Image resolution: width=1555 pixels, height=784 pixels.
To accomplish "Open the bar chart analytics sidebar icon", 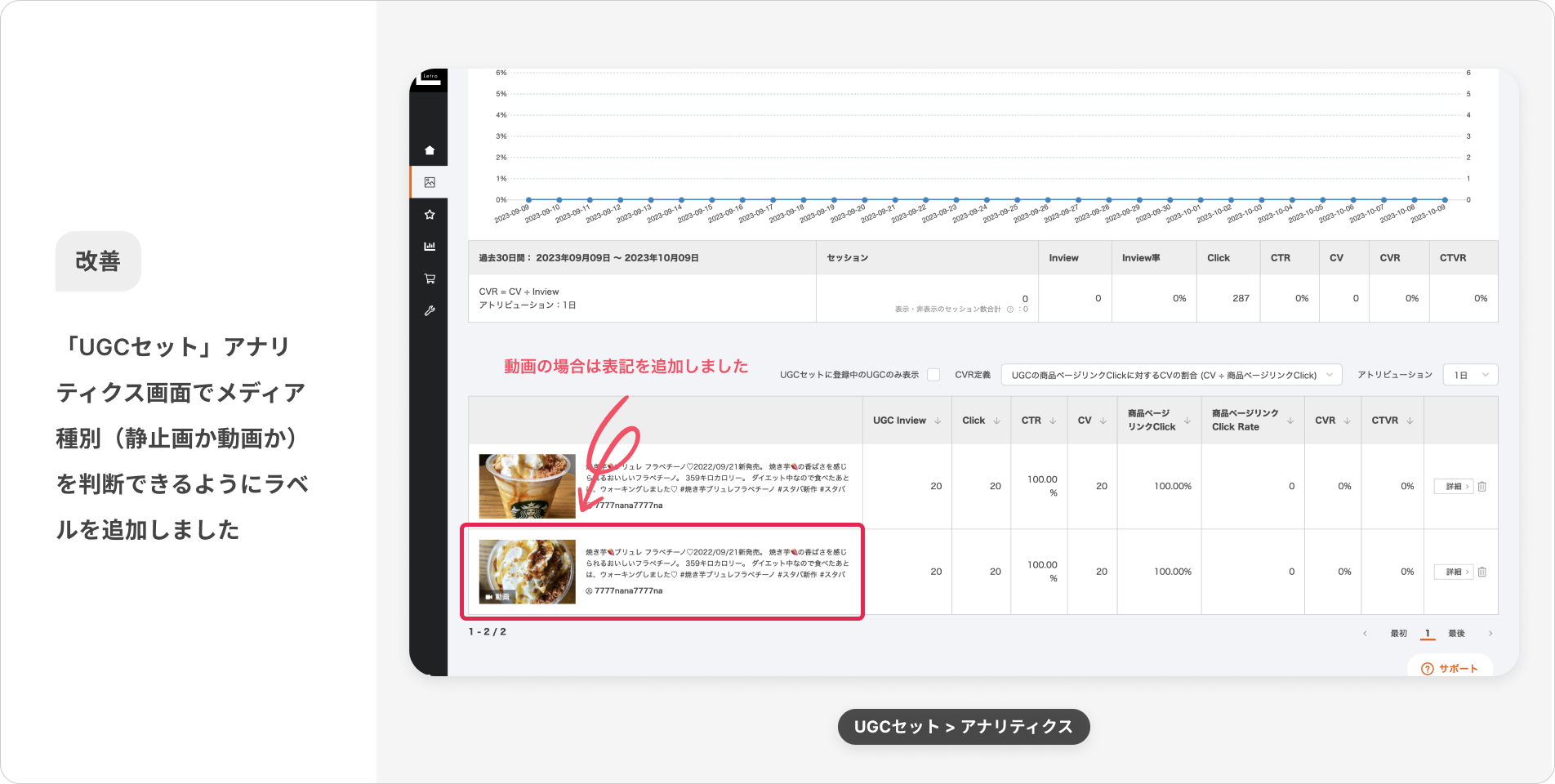I will (x=430, y=247).
